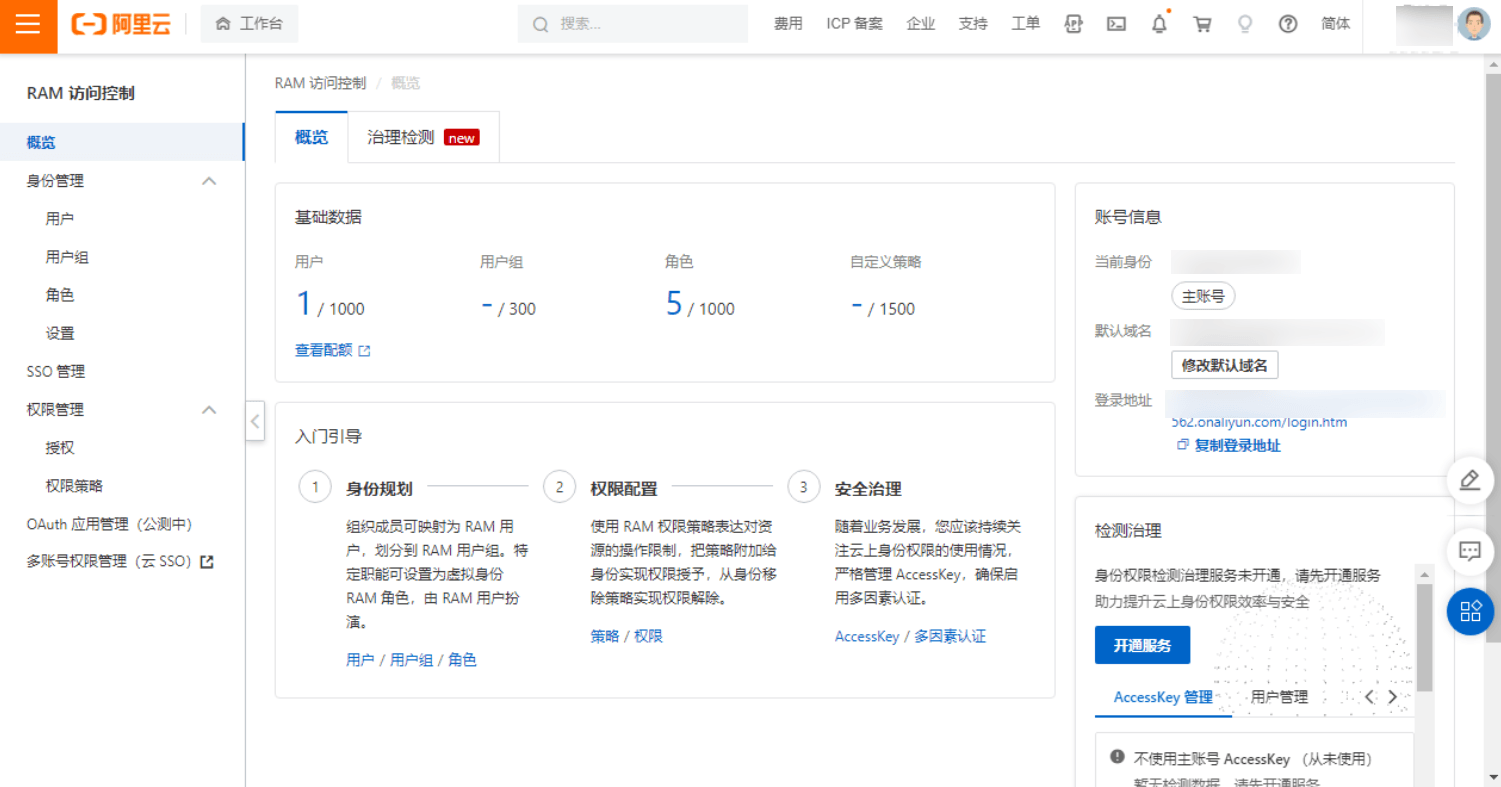The width and height of the screenshot is (1501, 787).
Task: Collapse the 身份管理 section chevron
Action: (x=209, y=181)
